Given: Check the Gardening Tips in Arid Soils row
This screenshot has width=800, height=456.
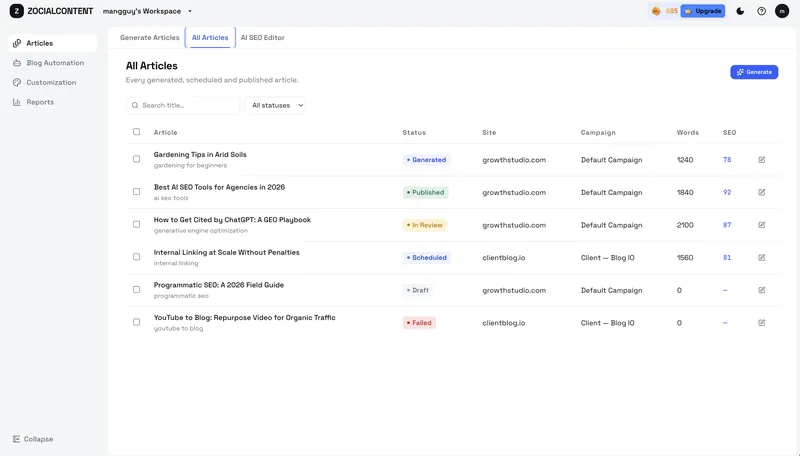Looking at the screenshot, I should [x=136, y=159].
